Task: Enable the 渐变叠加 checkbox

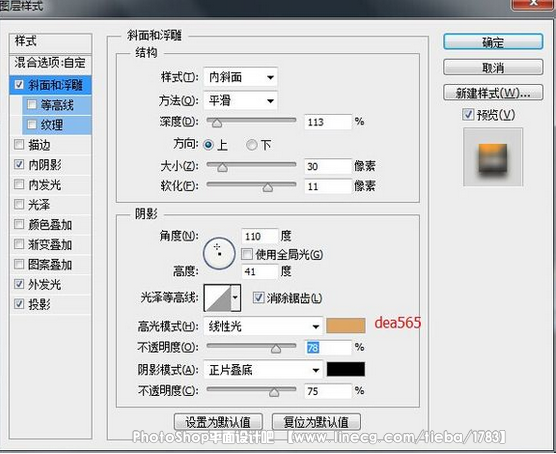Action: [x=19, y=244]
